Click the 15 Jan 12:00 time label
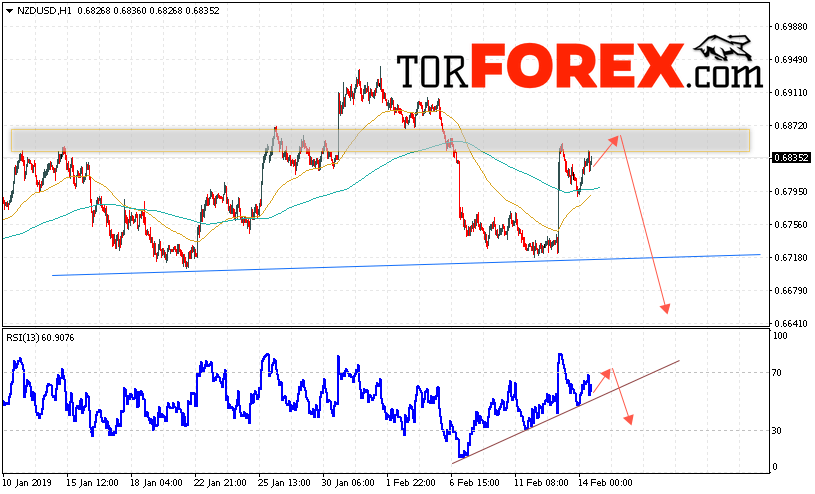This screenshot has height=494, width=815. [x=93, y=483]
